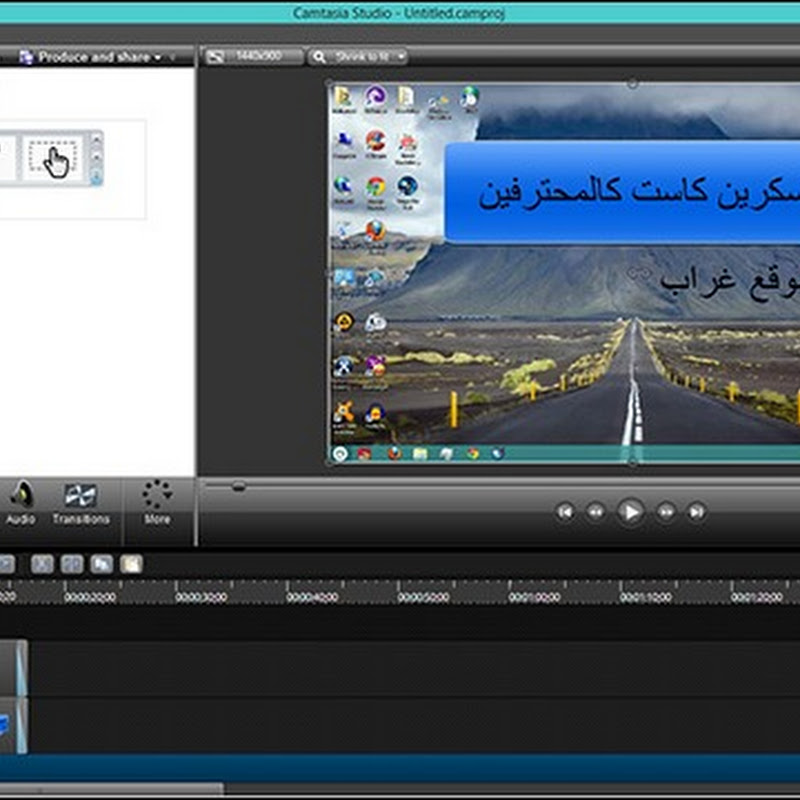Click the Produce and share button
Image resolution: width=800 pixels, height=800 pixels.
[89, 57]
